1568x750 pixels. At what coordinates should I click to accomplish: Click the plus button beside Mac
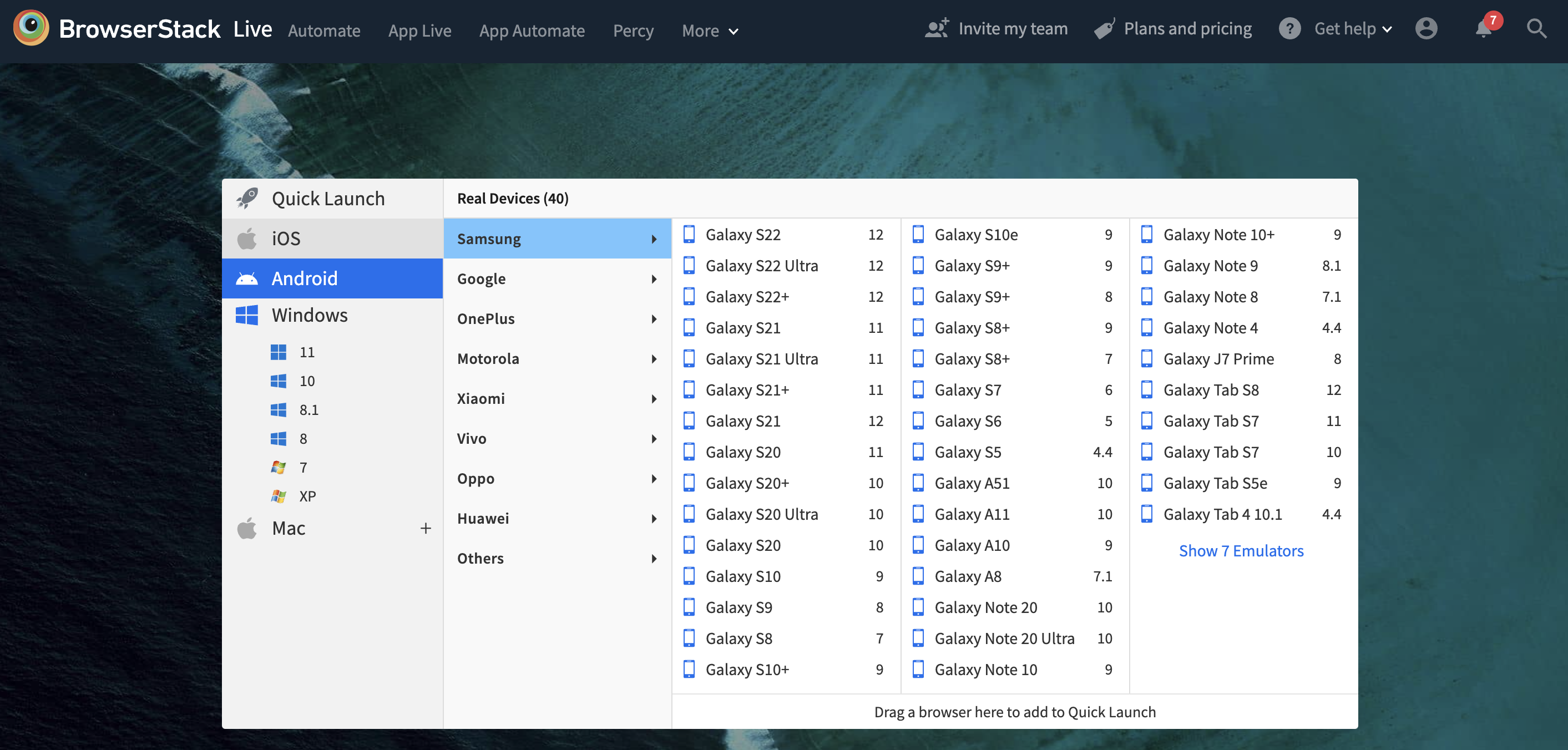click(x=426, y=529)
